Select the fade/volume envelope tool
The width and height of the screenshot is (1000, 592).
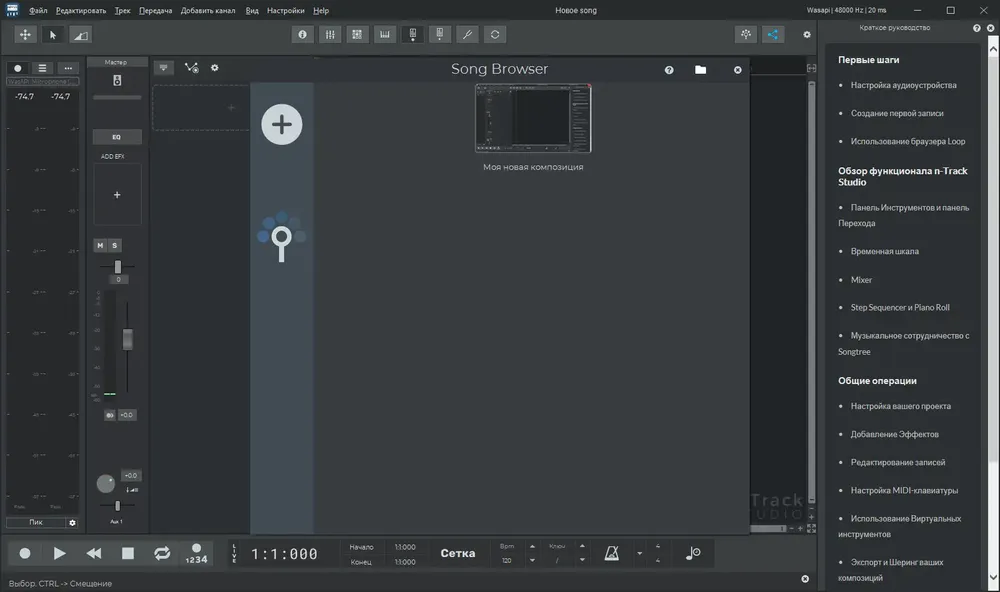tap(80, 35)
